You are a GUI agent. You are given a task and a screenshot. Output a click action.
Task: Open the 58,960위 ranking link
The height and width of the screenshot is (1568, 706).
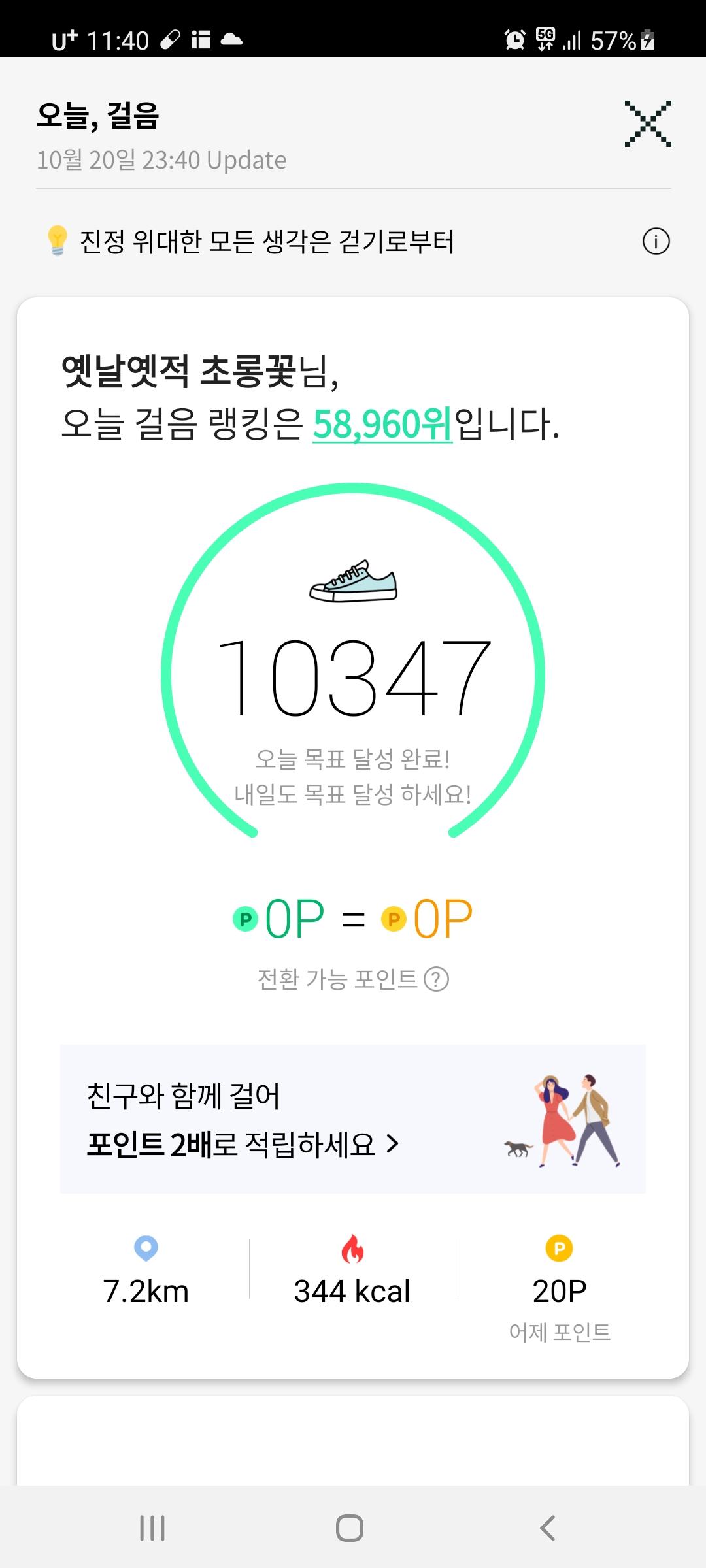(382, 425)
